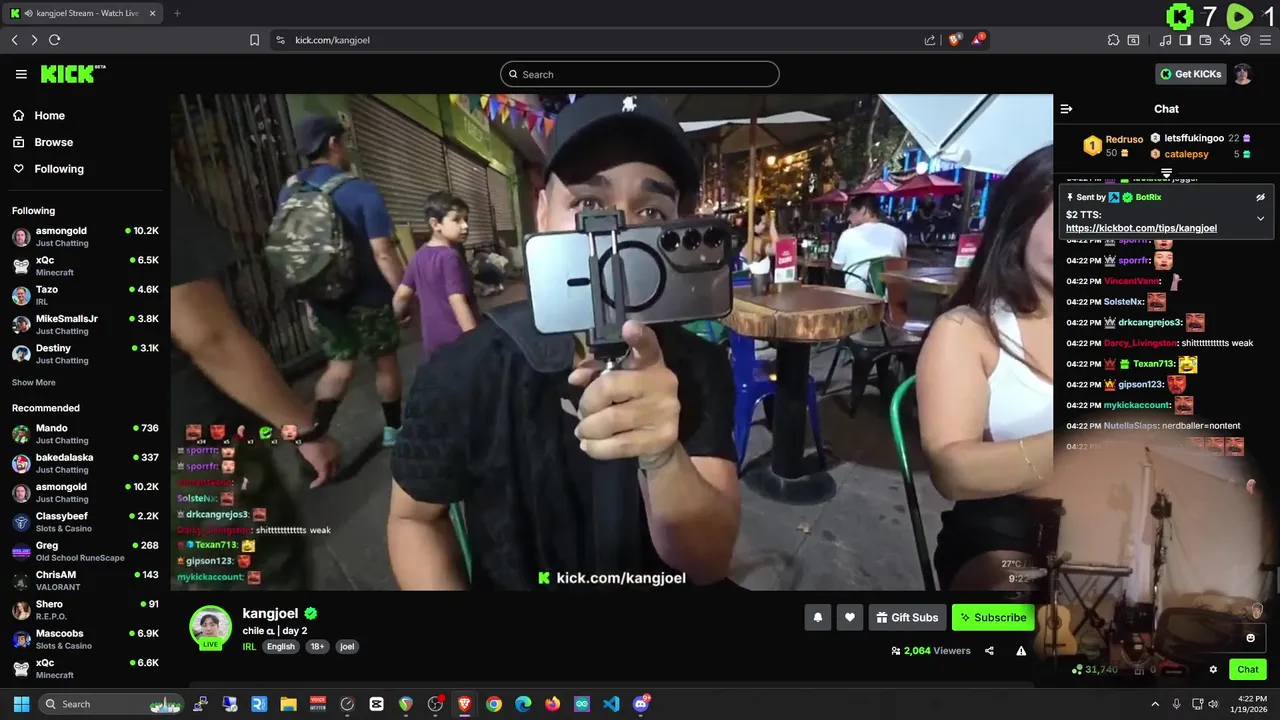The image size is (1280, 720).
Task: Open MikeSmallsJr channel
Action: [x=85, y=324]
